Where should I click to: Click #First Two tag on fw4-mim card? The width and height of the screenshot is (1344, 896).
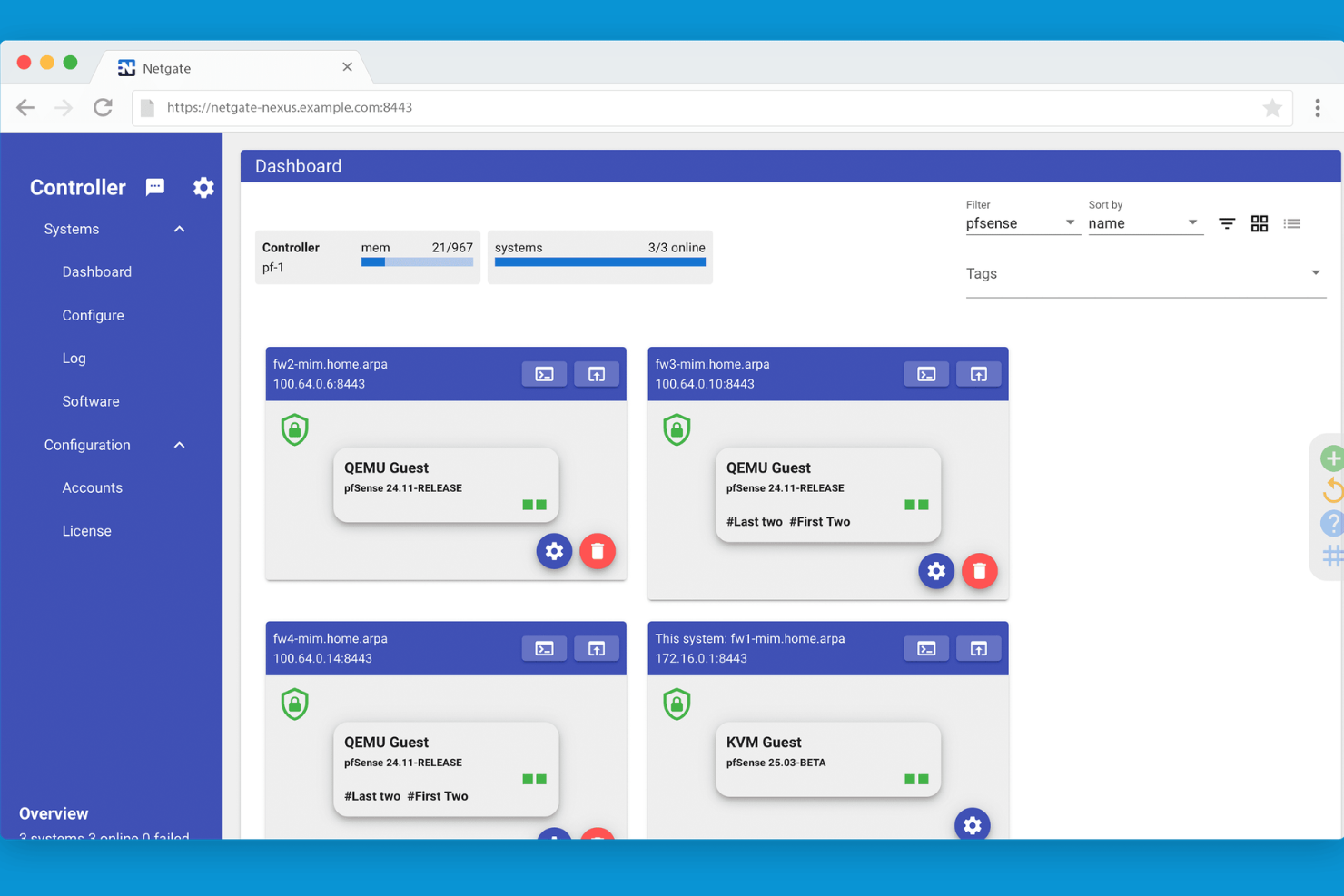click(x=438, y=796)
